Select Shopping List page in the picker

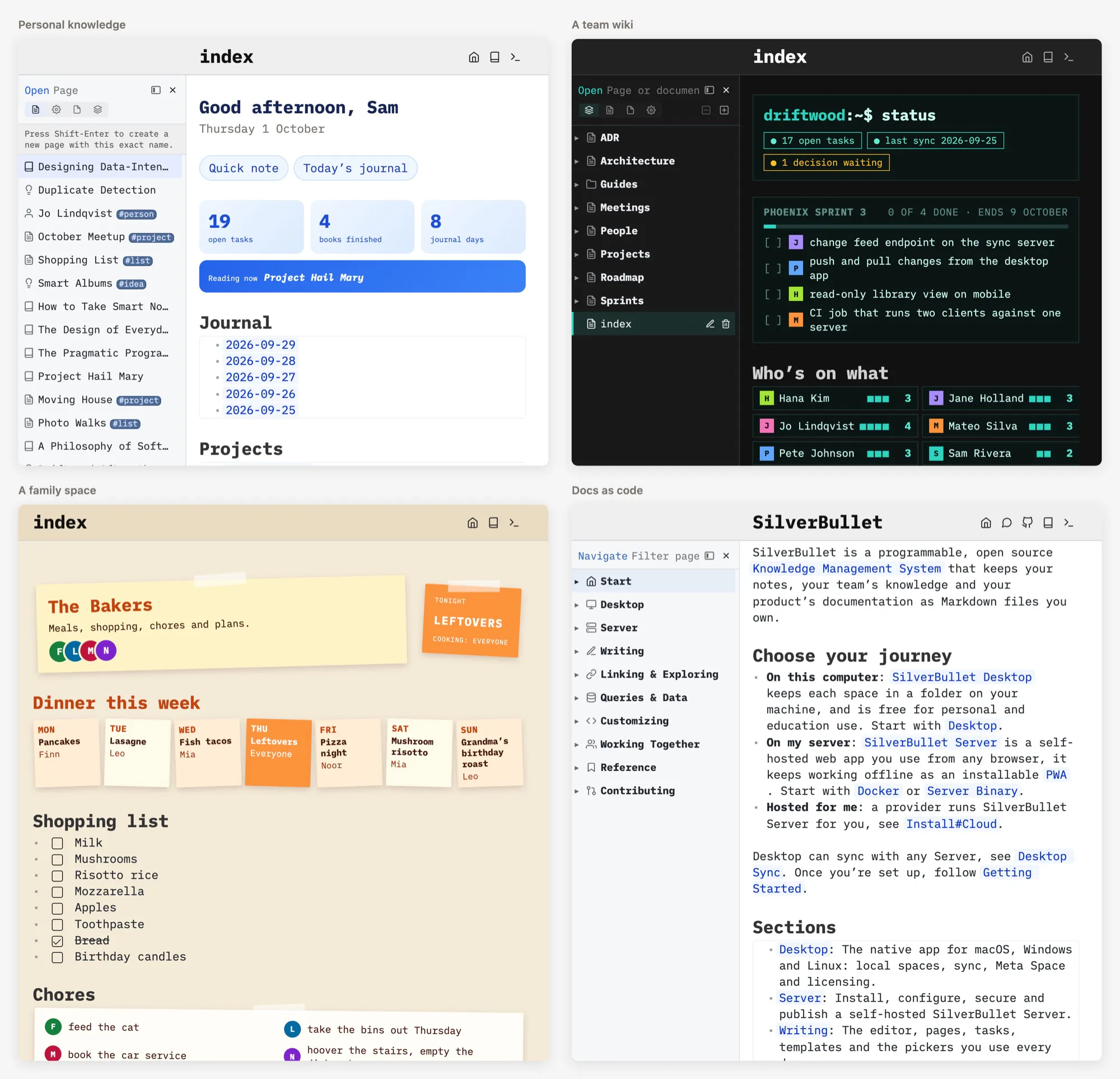pos(100,259)
